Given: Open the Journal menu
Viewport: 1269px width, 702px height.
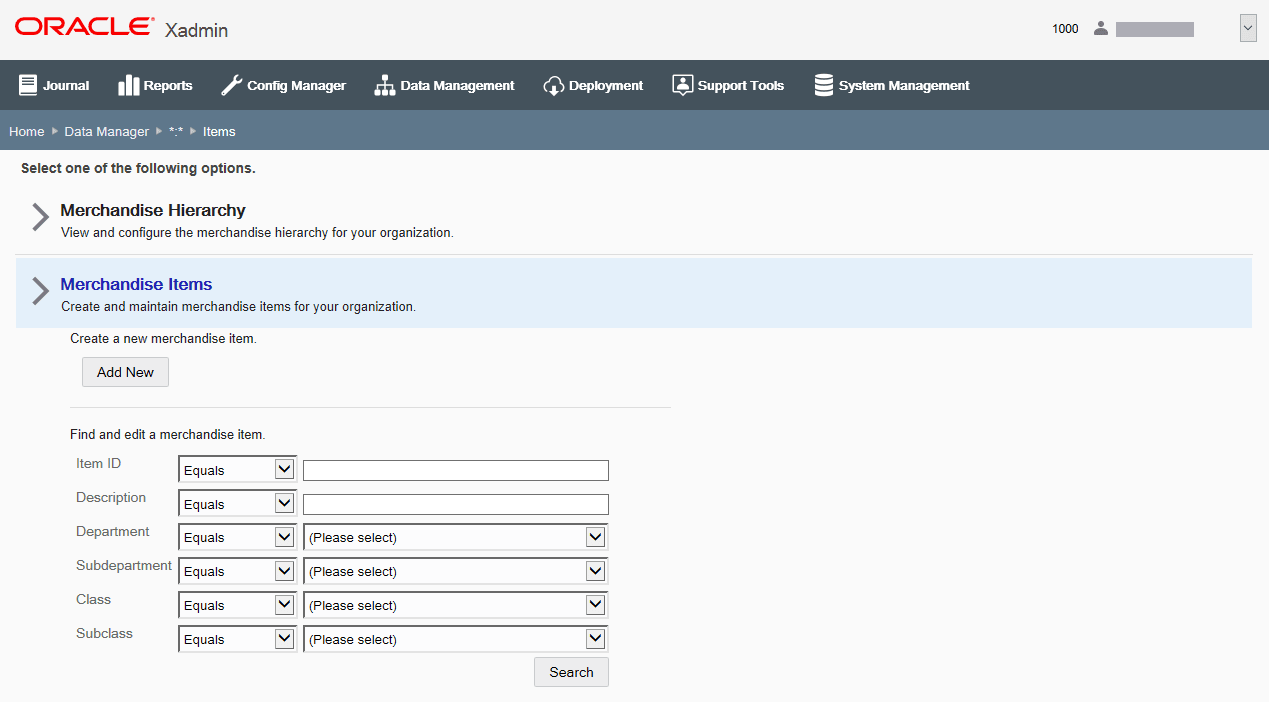Looking at the screenshot, I should (x=54, y=85).
